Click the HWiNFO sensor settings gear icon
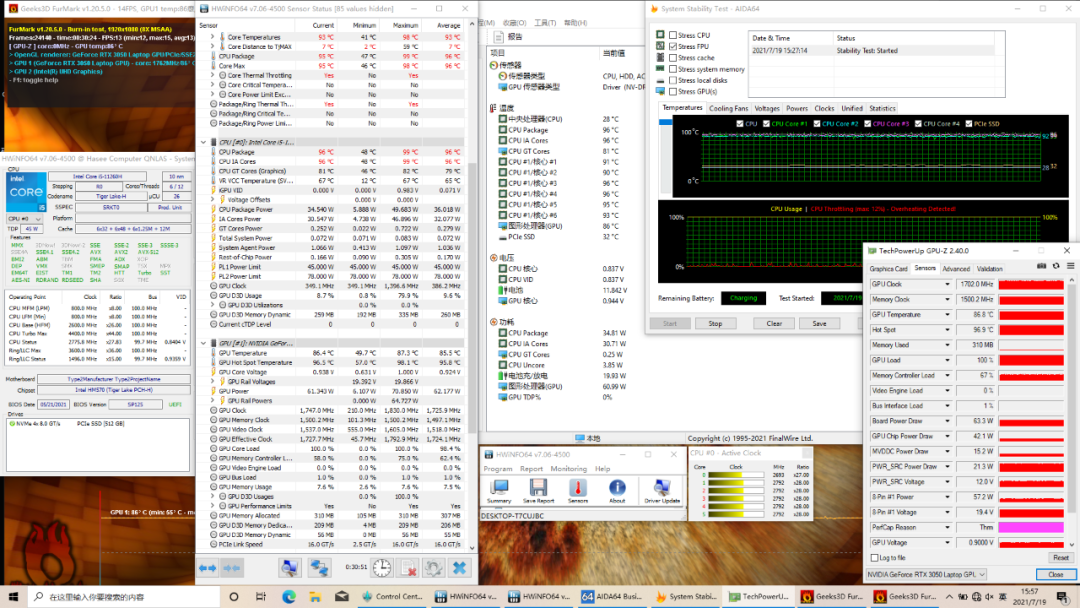1080x608 pixels. [433, 567]
